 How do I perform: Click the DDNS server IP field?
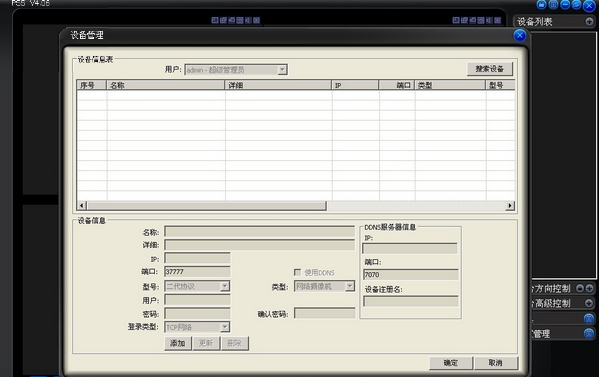click(410, 249)
